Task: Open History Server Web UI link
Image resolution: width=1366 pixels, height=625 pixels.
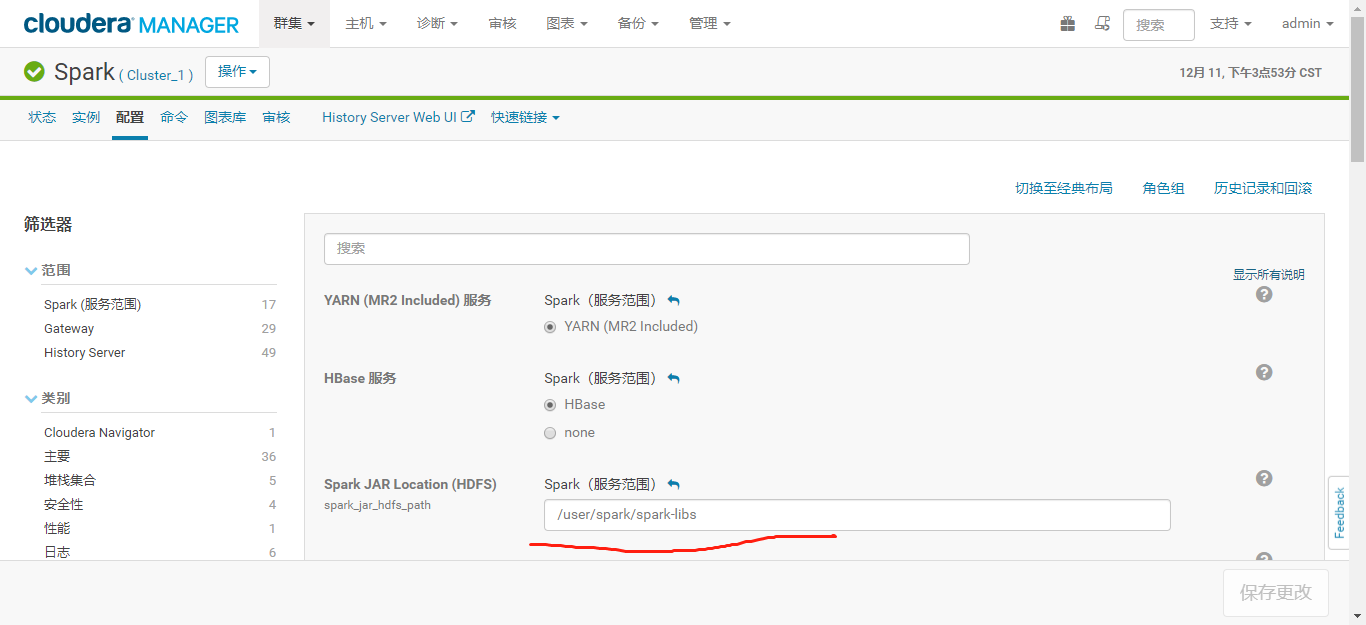Action: click(389, 117)
